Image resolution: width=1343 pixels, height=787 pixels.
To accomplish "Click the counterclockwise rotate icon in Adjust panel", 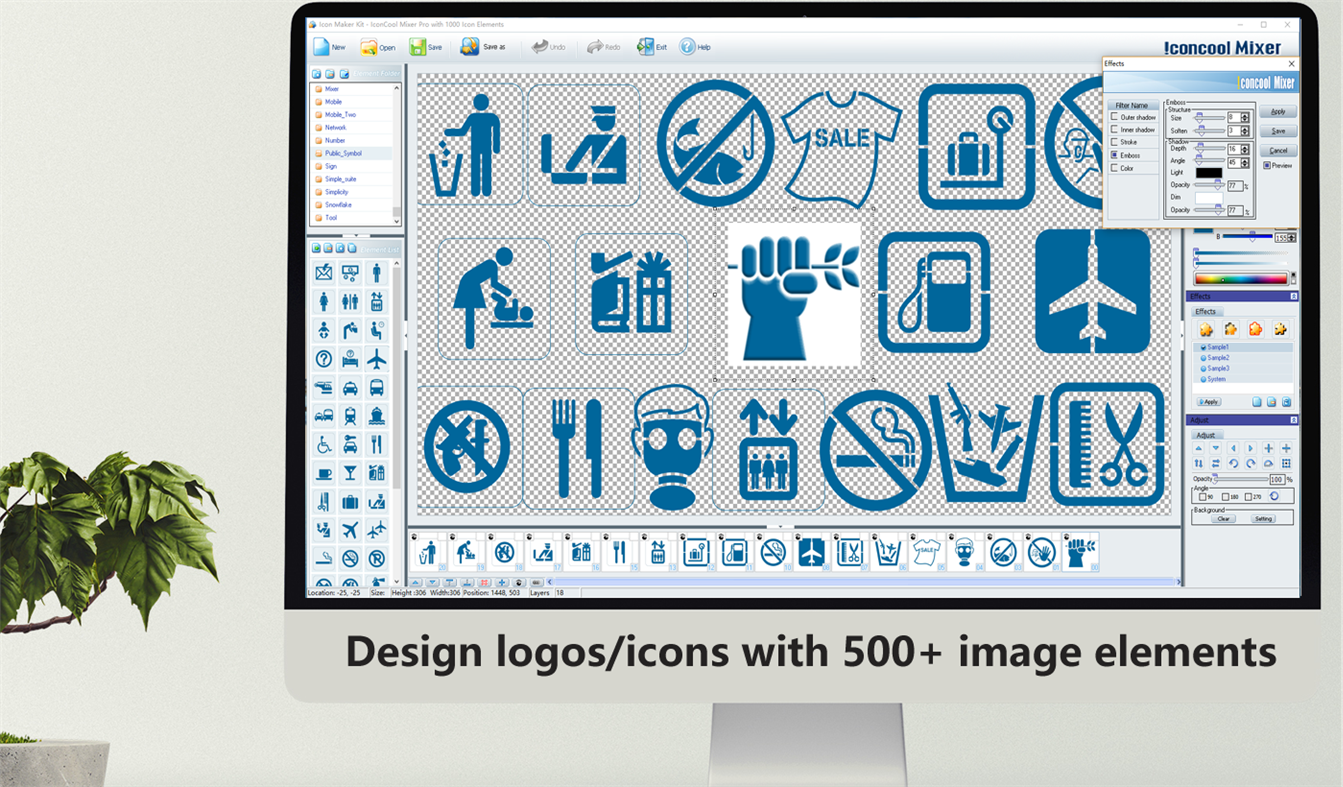I will click(1235, 461).
